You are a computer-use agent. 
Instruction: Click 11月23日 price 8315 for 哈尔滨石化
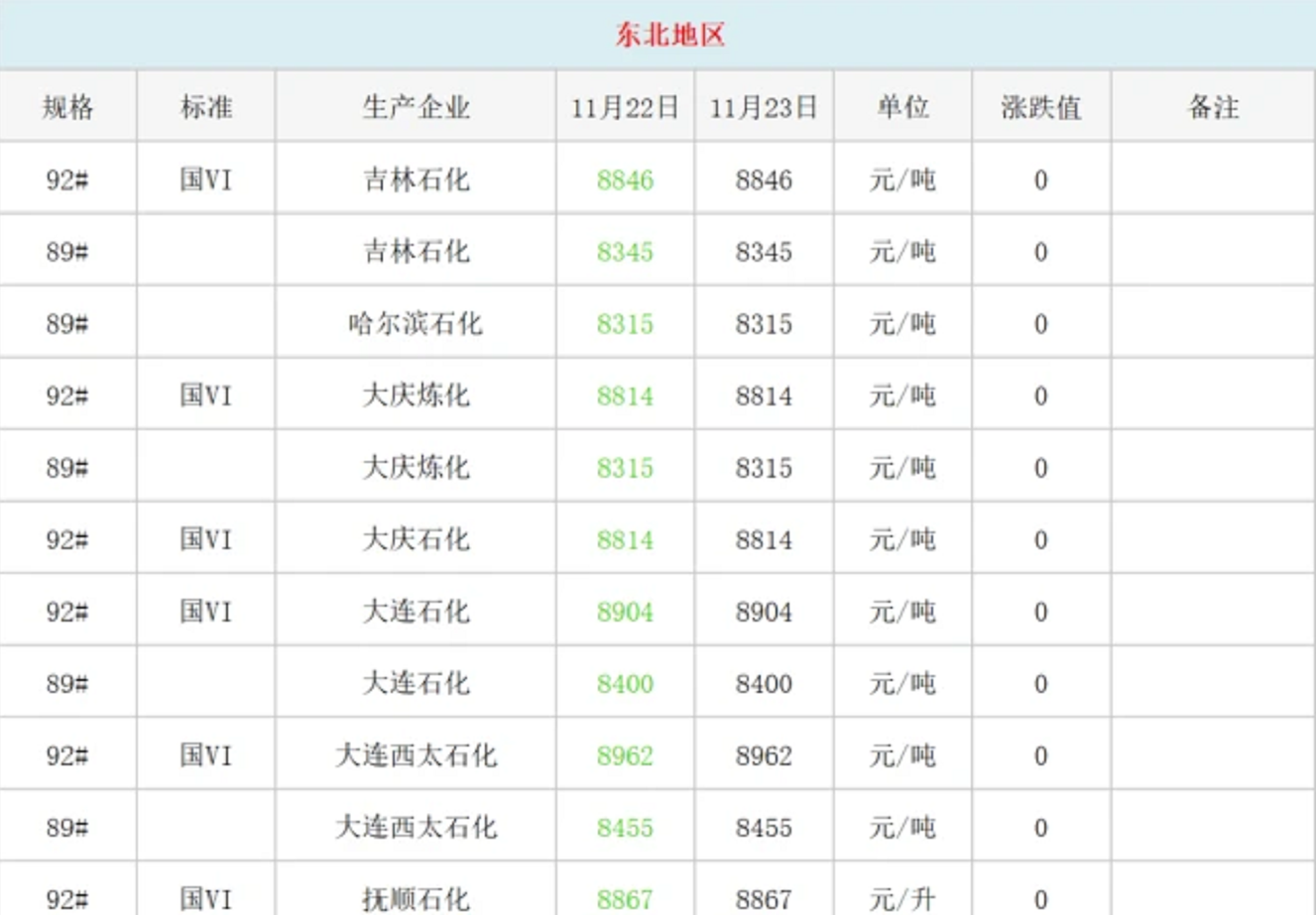pyautogui.click(x=764, y=324)
